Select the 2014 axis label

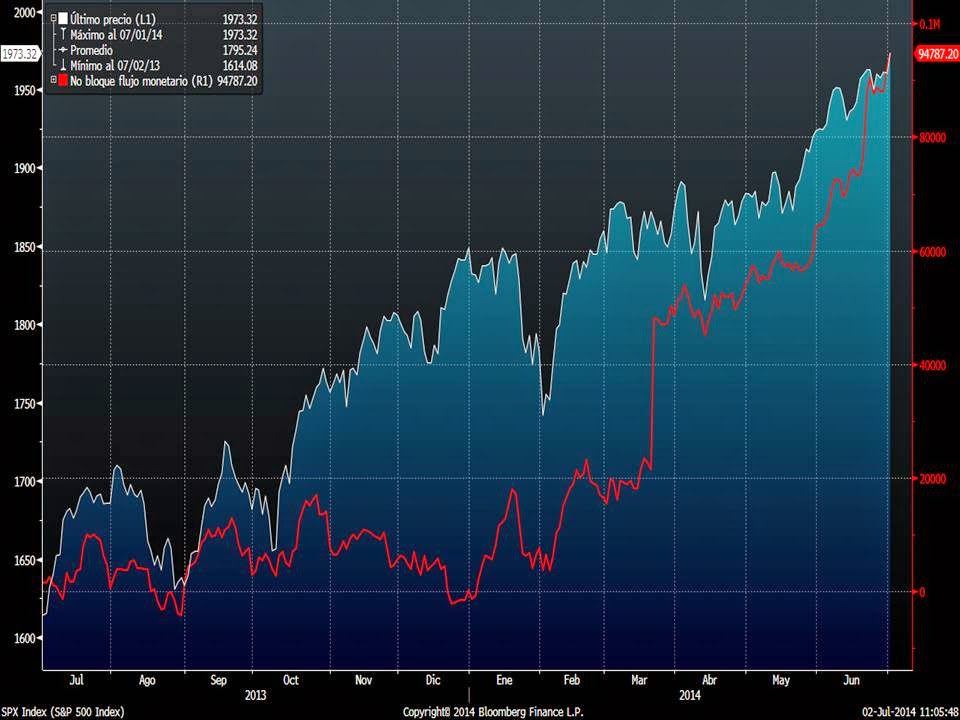click(x=691, y=694)
